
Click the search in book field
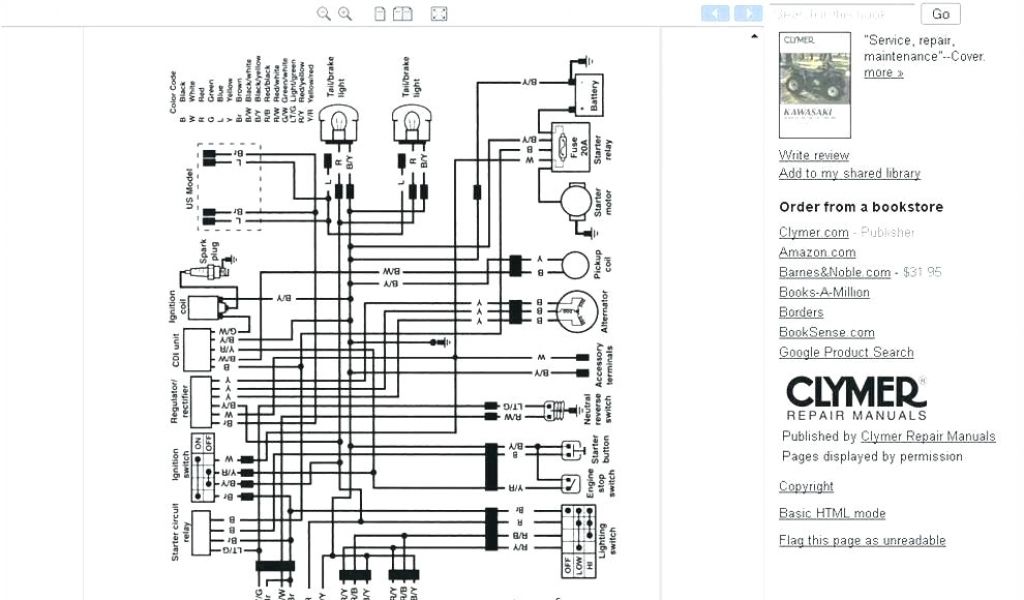(843, 14)
